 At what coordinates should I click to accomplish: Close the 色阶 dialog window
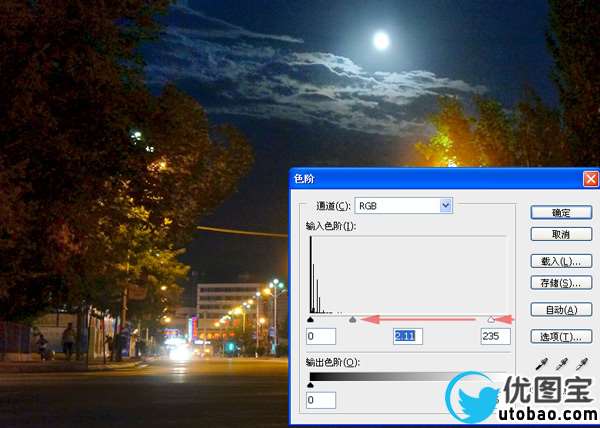pyautogui.click(x=590, y=178)
